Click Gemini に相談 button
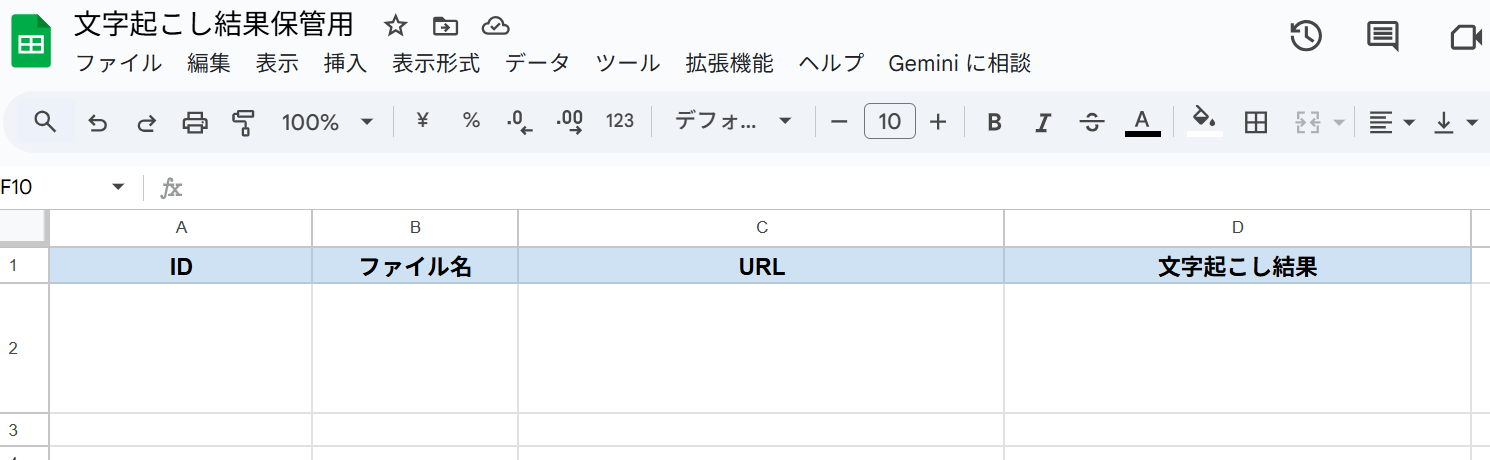This screenshot has height=460, width=1490. (x=959, y=64)
